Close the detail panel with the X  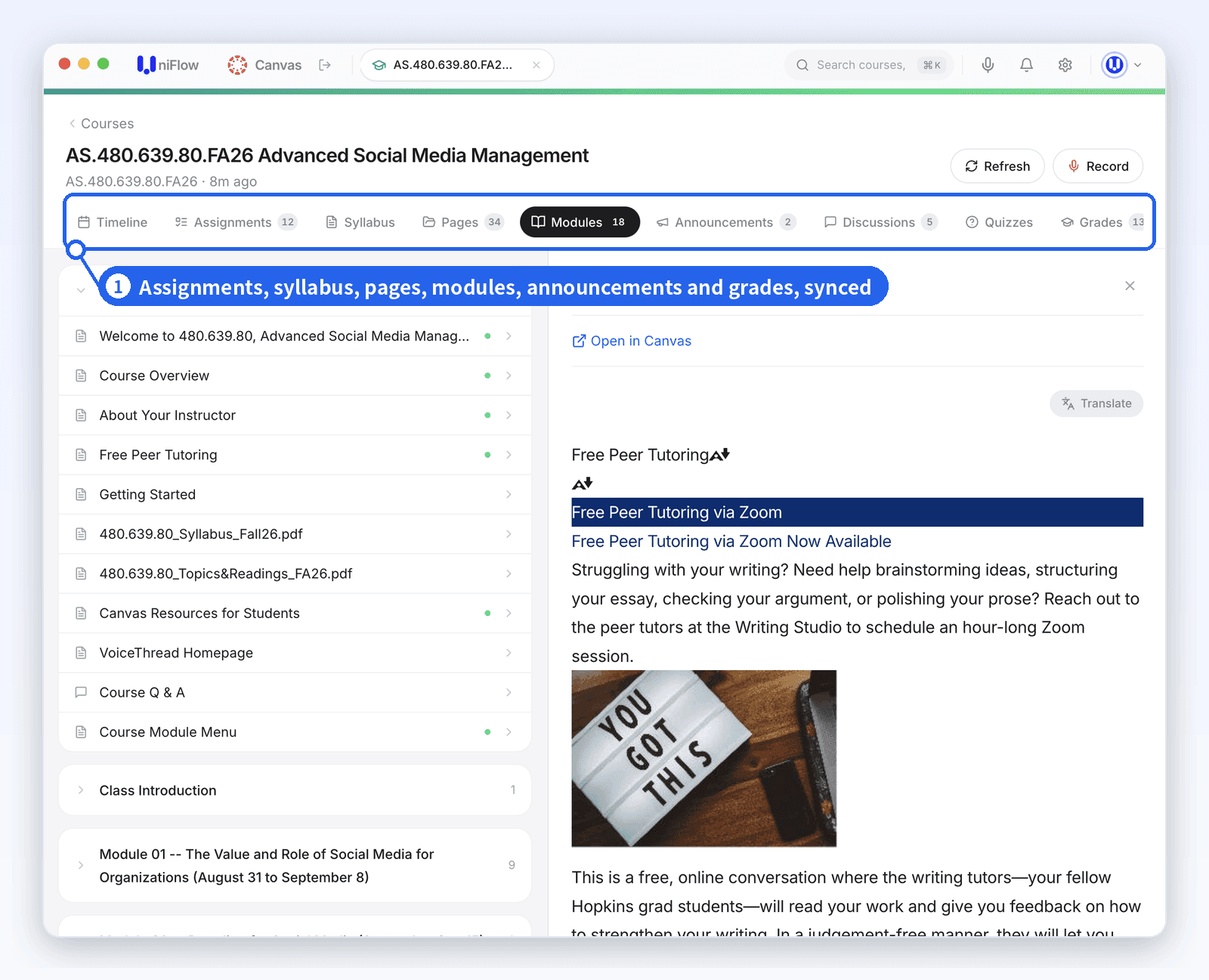[x=1130, y=286]
